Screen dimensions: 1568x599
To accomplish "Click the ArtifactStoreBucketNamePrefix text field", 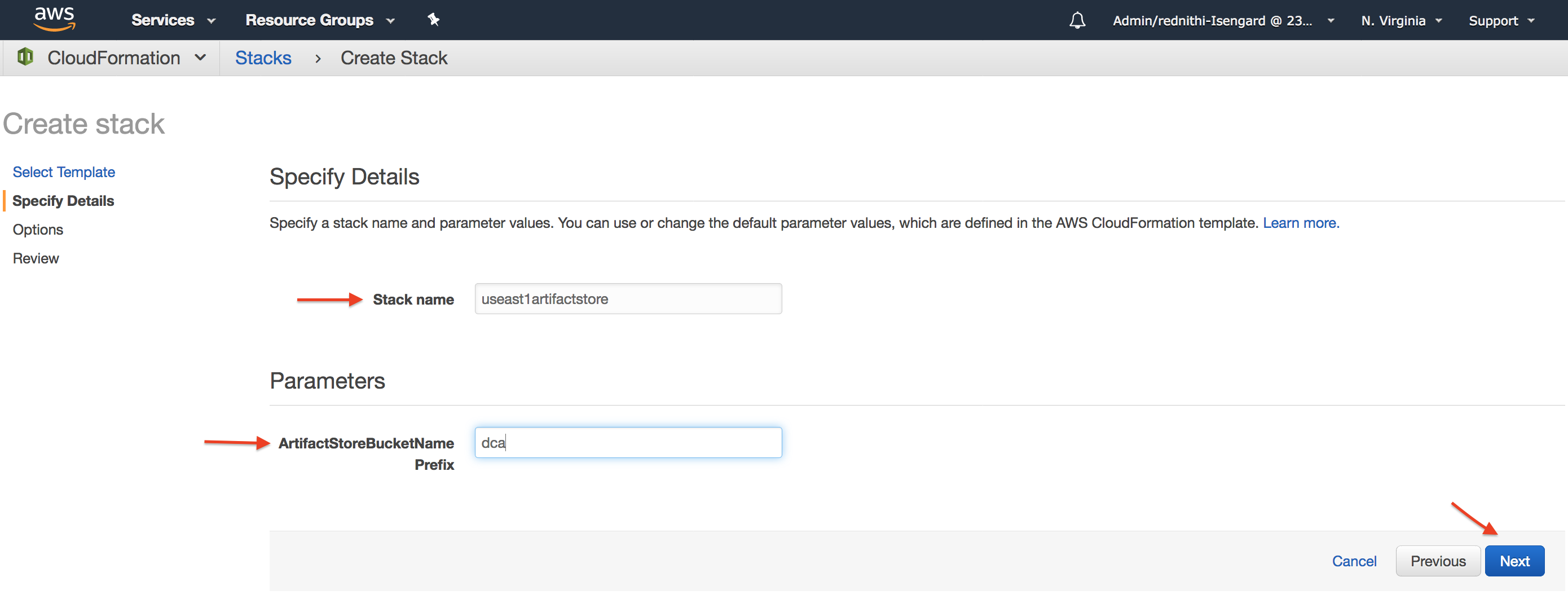I will [x=628, y=443].
